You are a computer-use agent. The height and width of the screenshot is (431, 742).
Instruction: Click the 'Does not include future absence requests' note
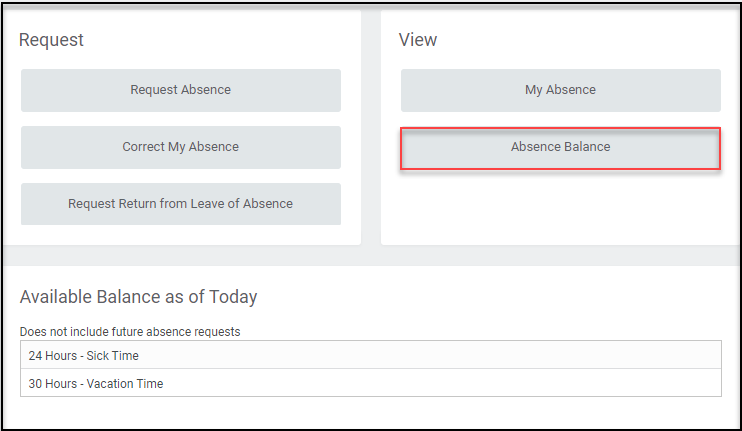point(130,332)
